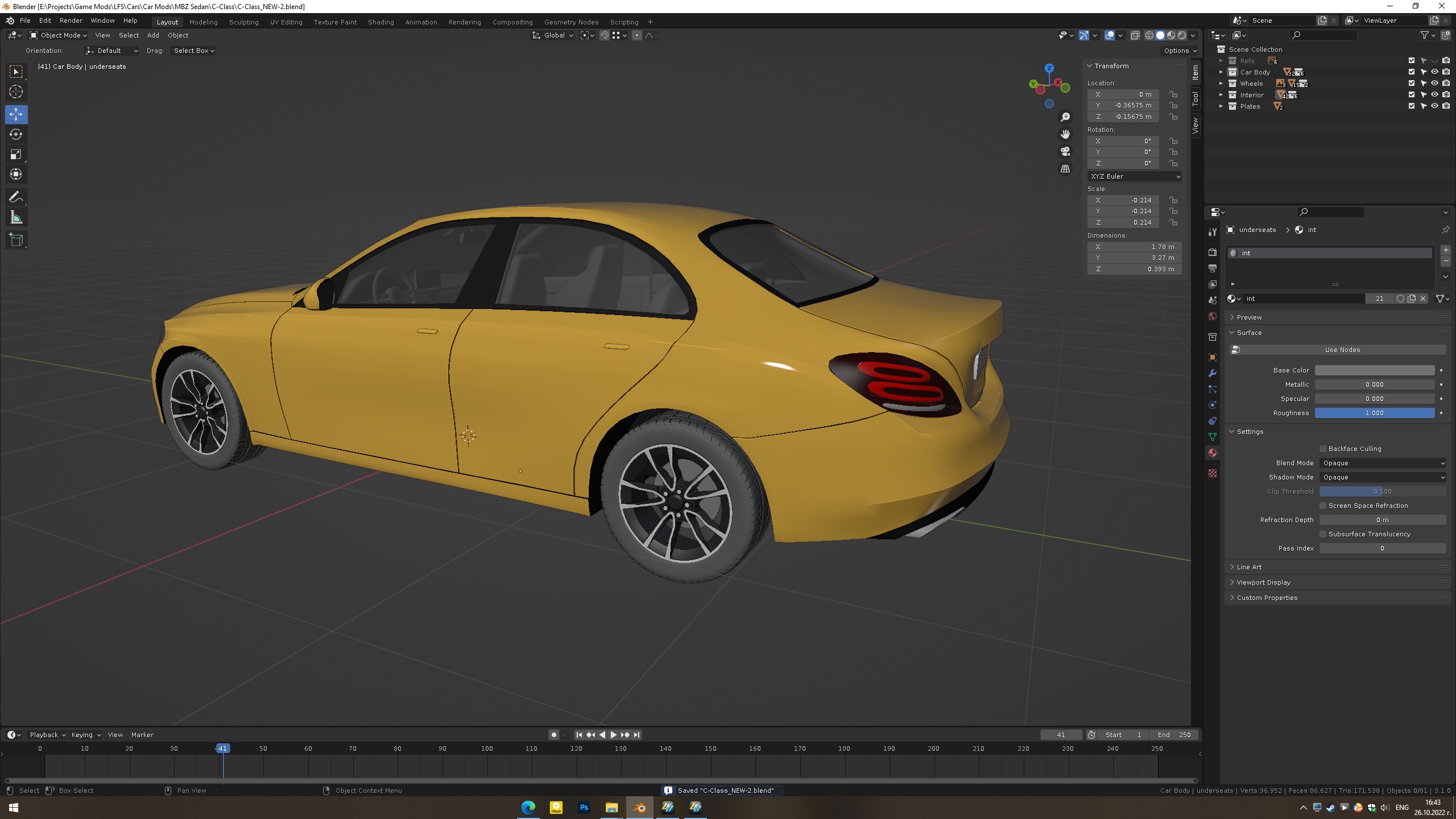Viewport: 1456px width, 819px height.
Task: Open the Render menu
Action: tap(71, 20)
